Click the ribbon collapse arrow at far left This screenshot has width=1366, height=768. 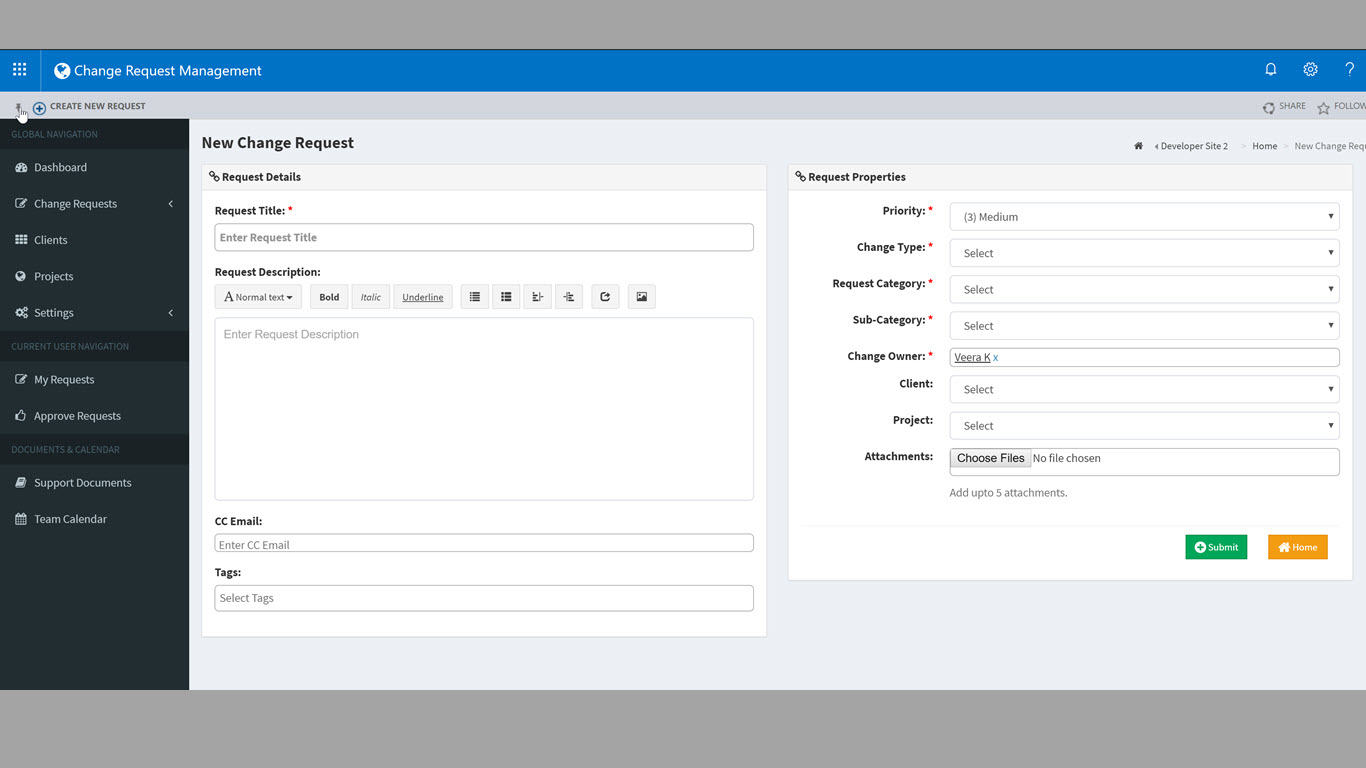coord(18,106)
